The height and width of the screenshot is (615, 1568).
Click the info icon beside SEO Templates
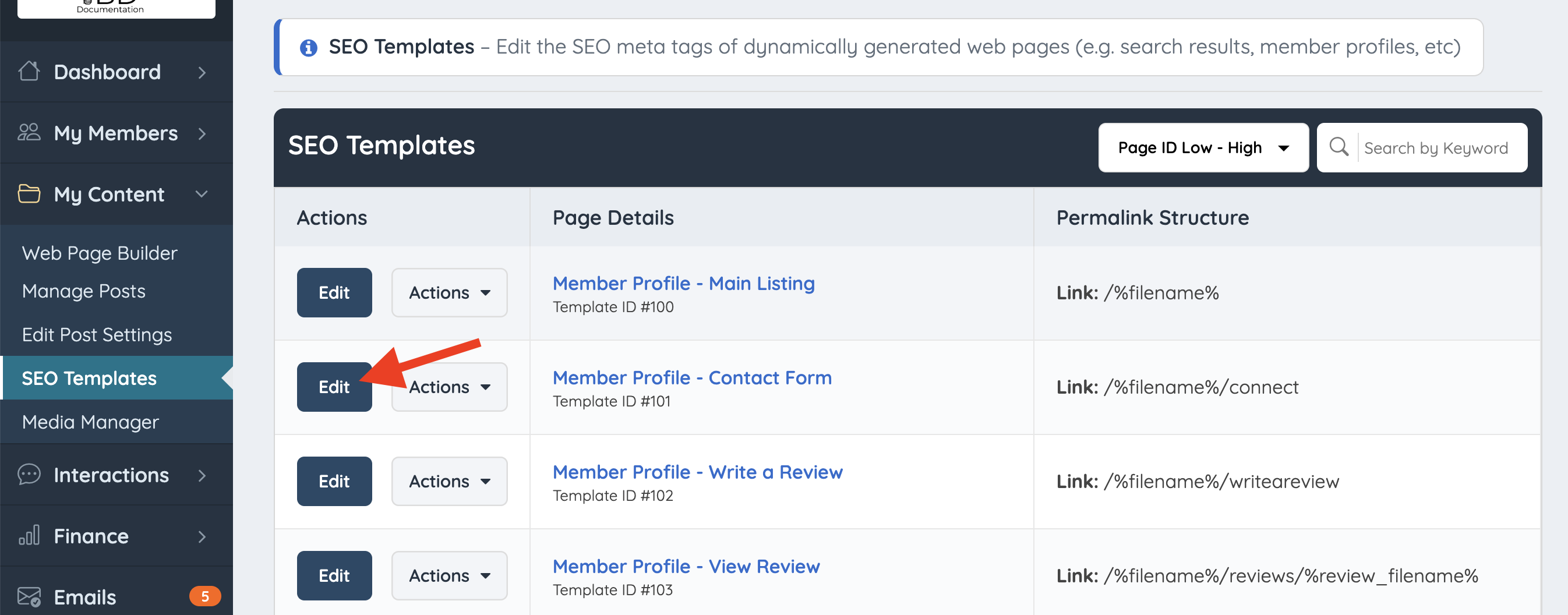(309, 47)
